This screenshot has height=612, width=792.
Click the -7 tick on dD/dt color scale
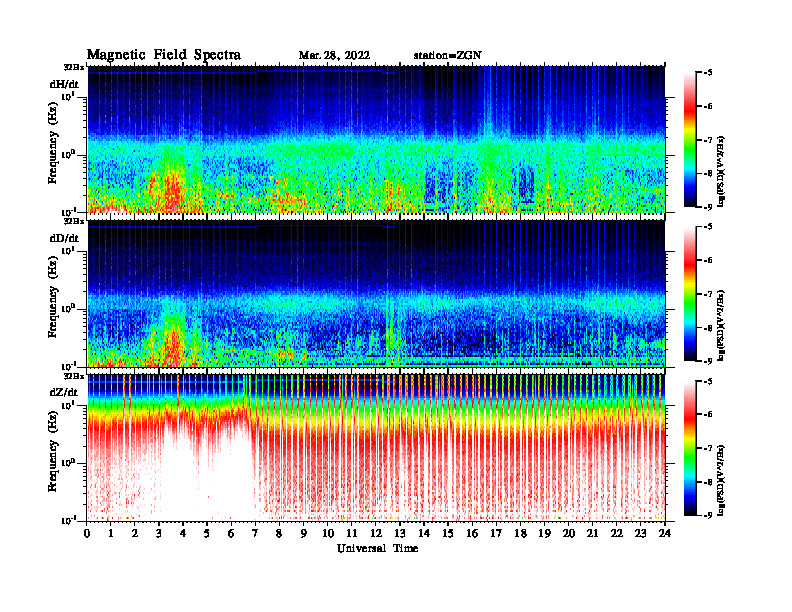(708, 294)
